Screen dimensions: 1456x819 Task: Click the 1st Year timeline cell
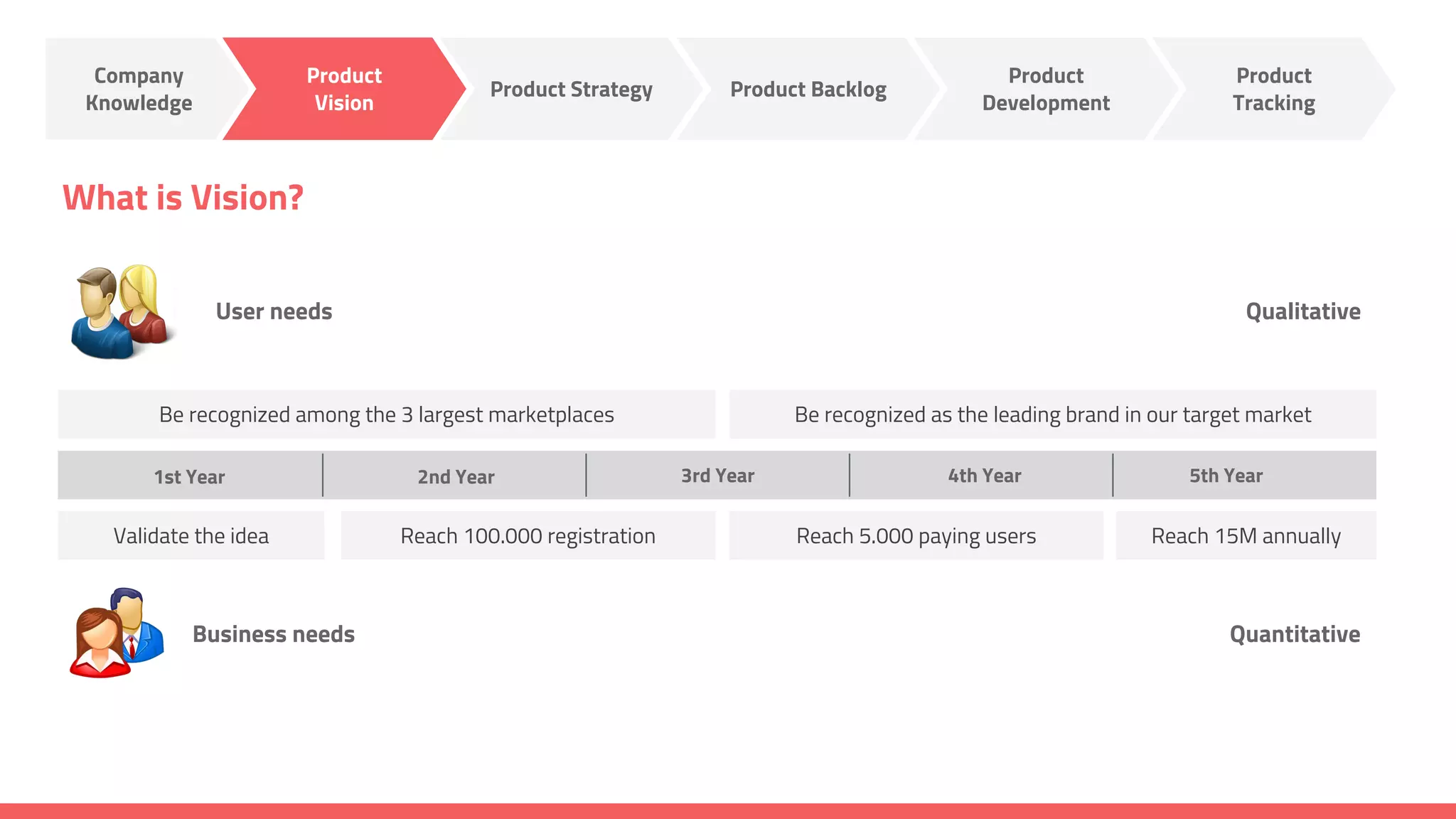(x=190, y=476)
